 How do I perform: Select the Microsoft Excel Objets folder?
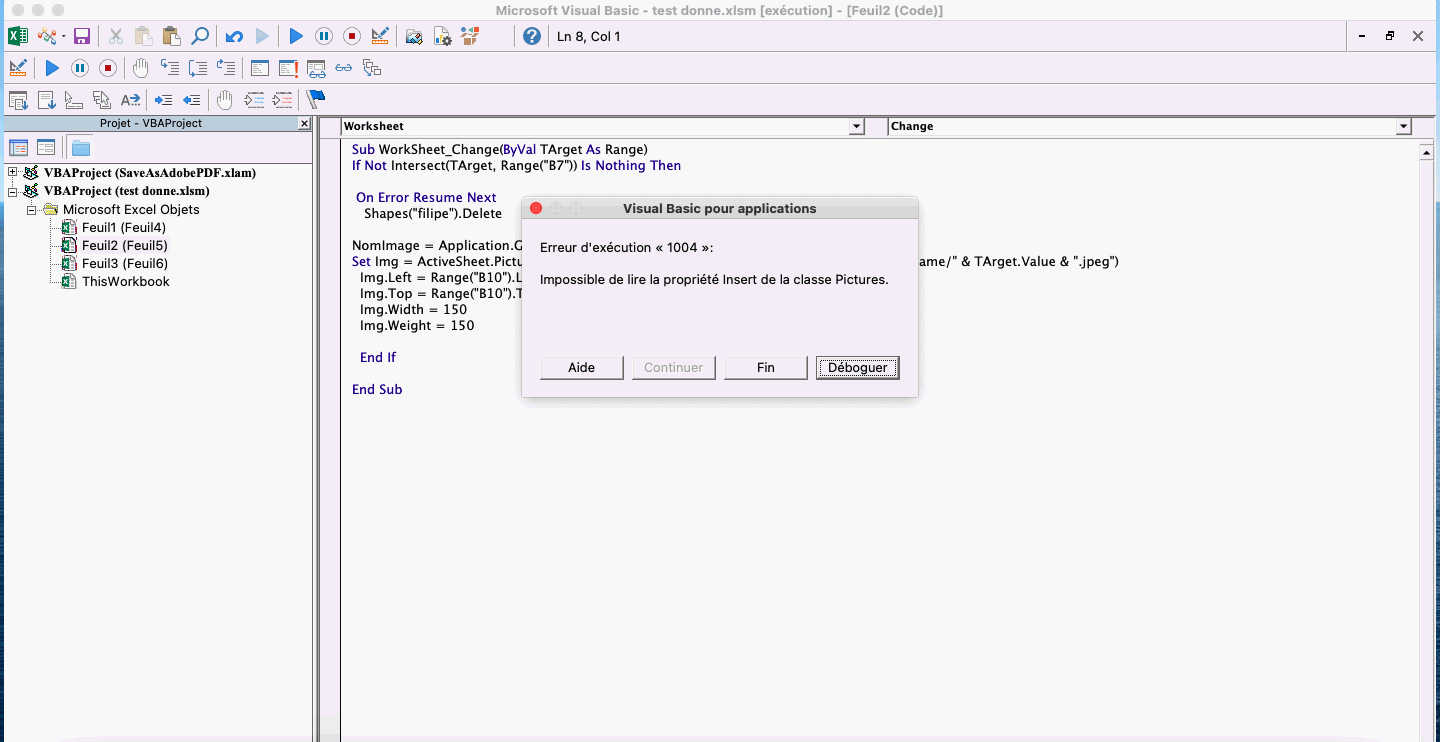(x=131, y=210)
